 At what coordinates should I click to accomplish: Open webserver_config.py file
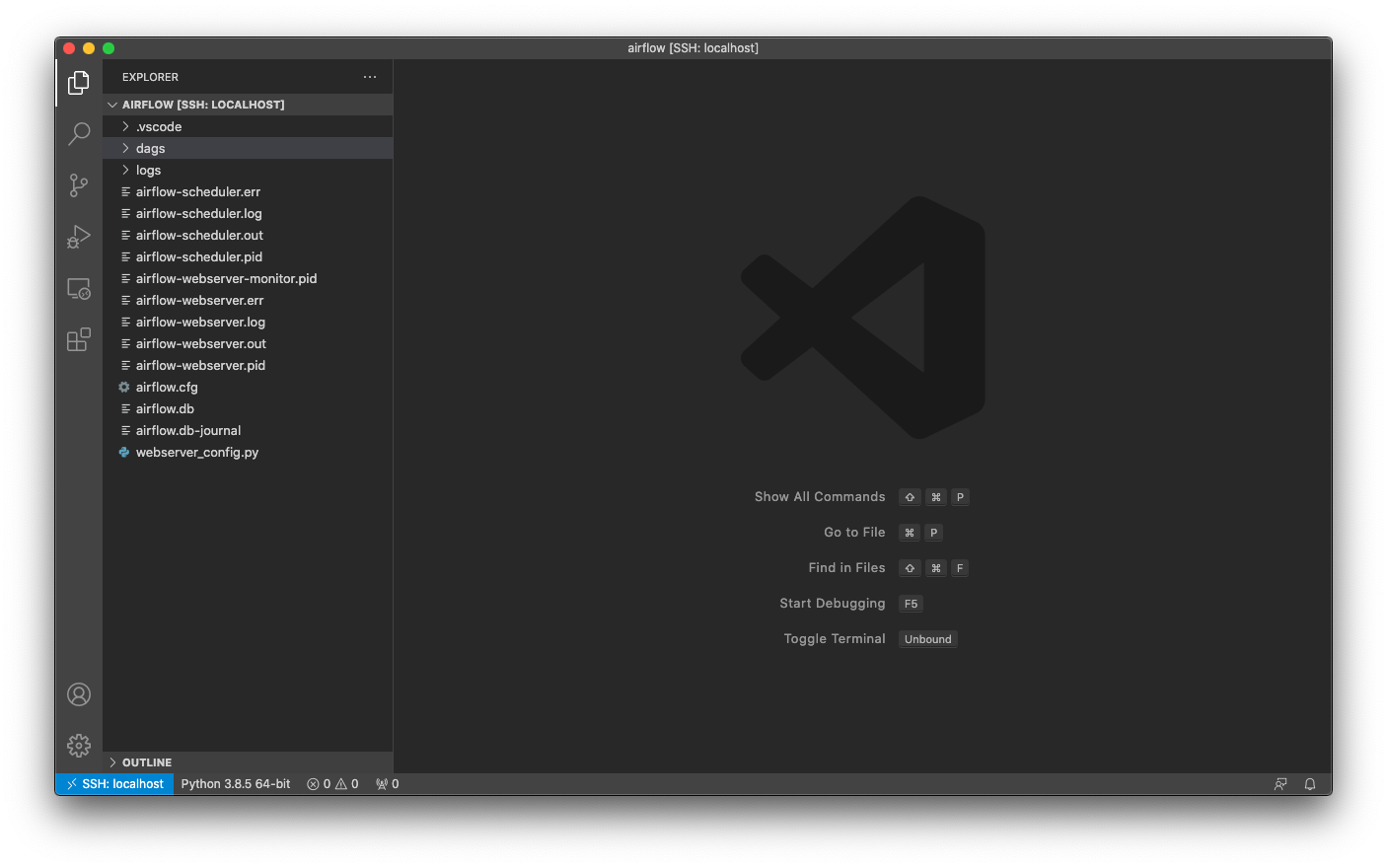(248, 452)
